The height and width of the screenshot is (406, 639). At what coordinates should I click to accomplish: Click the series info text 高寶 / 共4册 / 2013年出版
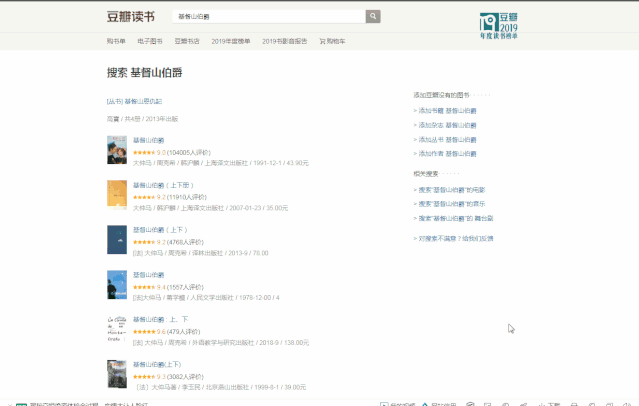(142, 119)
